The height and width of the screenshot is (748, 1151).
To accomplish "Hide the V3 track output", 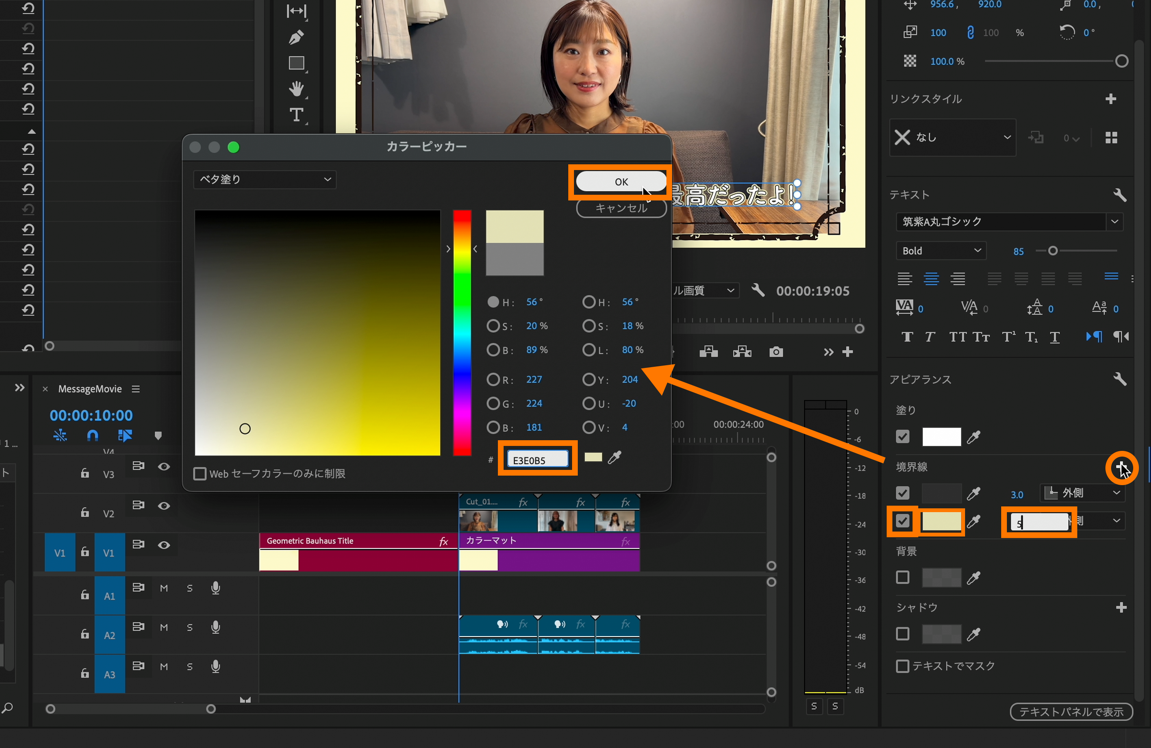I will point(164,466).
